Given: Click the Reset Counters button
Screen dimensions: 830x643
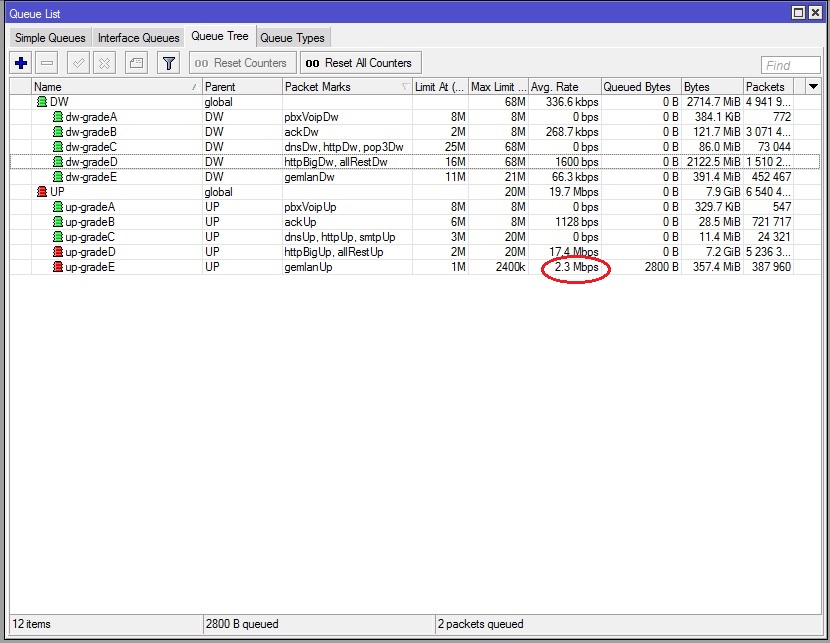Looking at the screenshot, I should tap(241, 63).
